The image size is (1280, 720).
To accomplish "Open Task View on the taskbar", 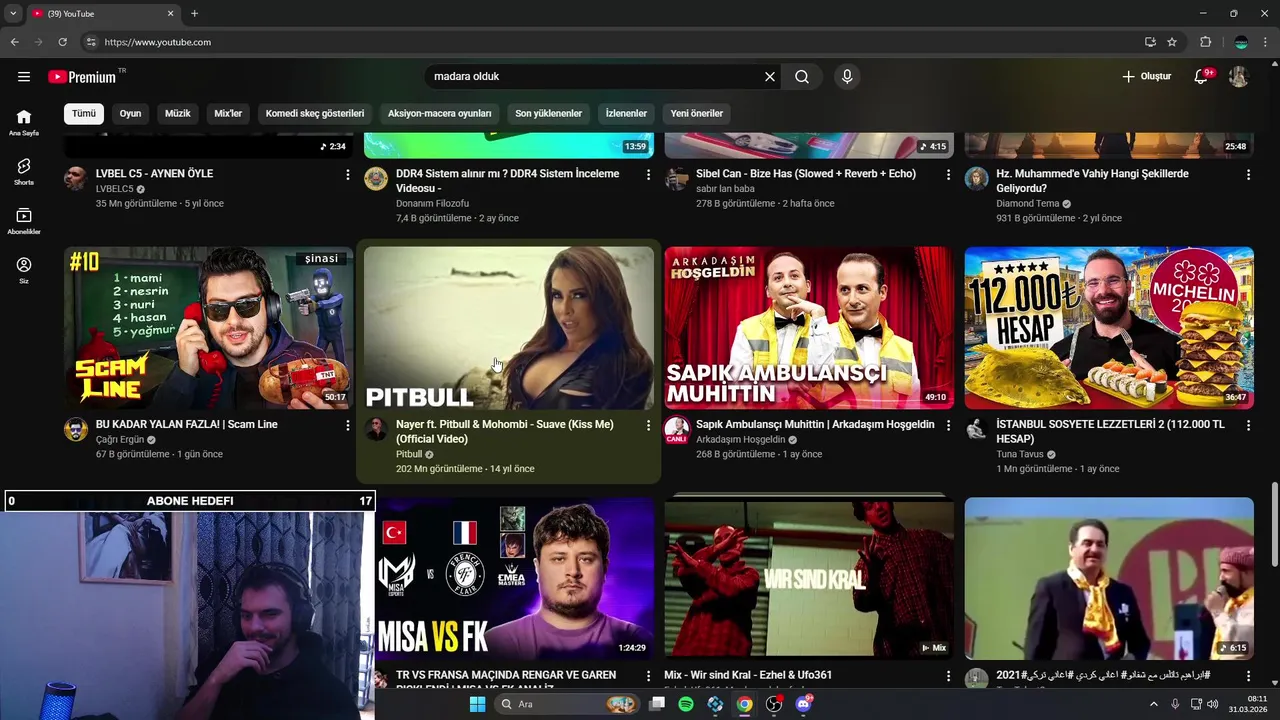I will click(x=657, y=704).
